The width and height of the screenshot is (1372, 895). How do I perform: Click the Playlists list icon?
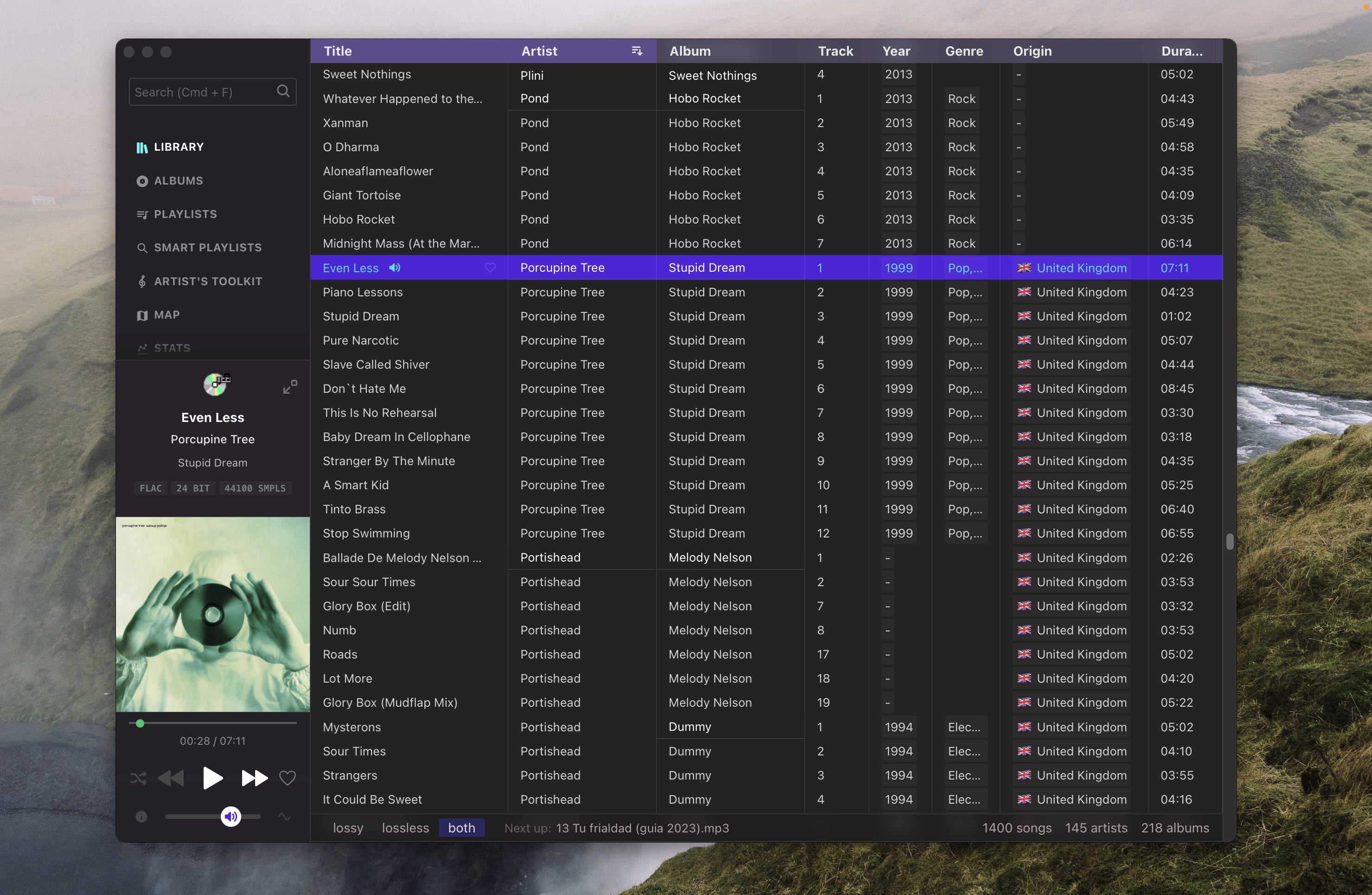tap(142, 214)
